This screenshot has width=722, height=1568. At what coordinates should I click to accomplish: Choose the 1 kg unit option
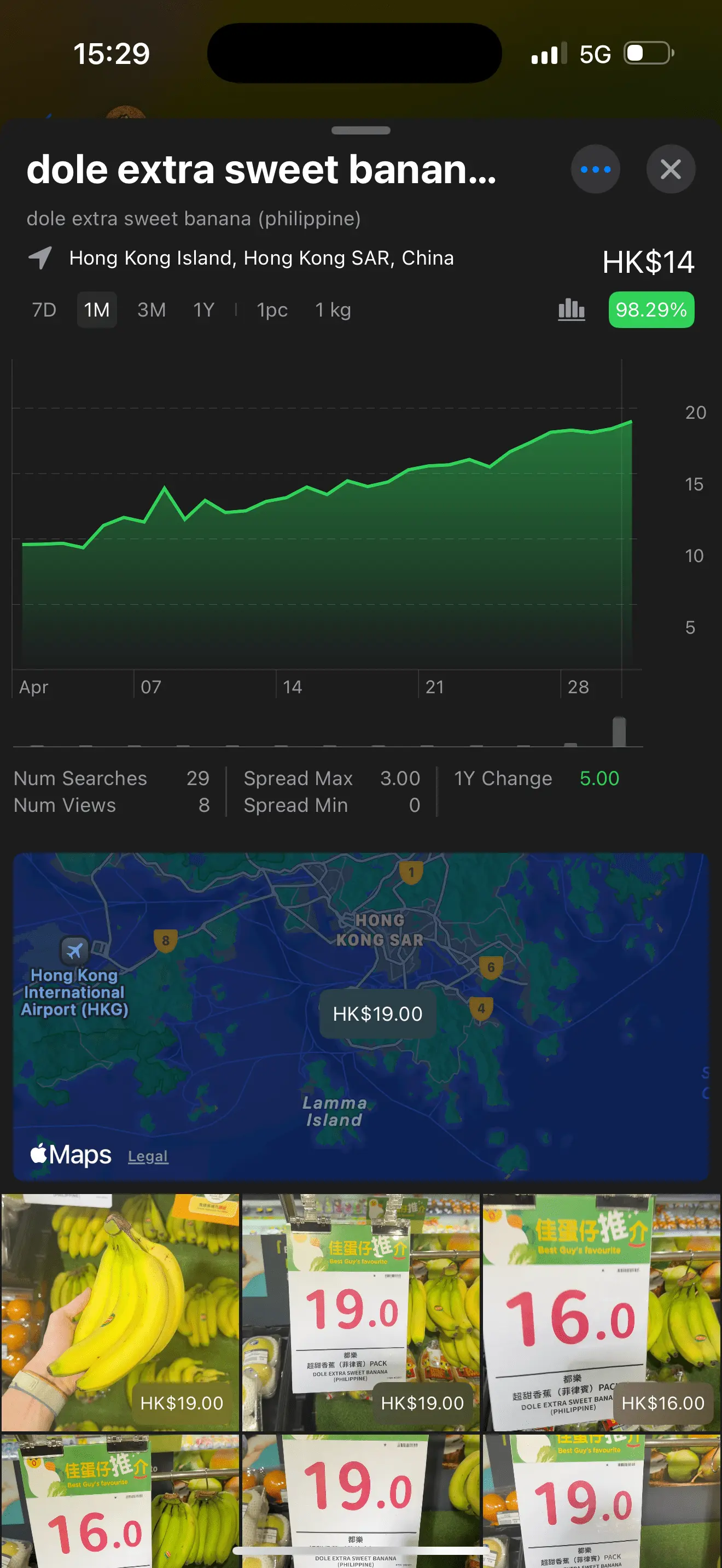[x=333, y=310]
